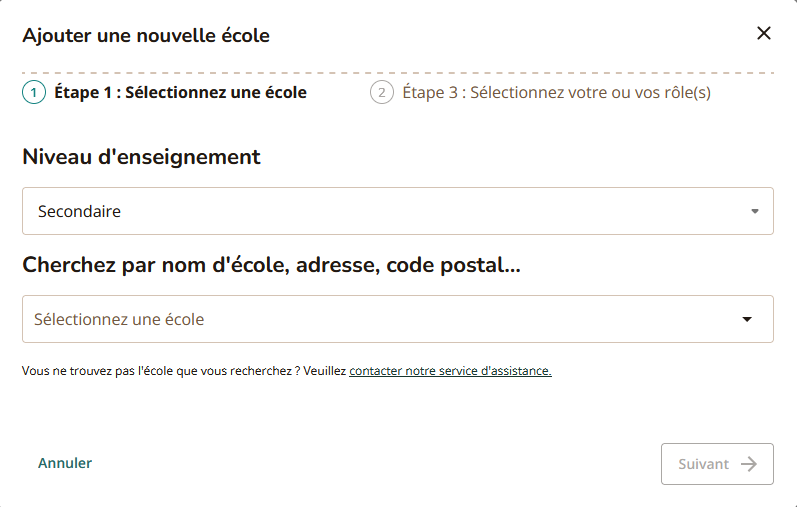The height and width of the screenshot is (507, 797).
Task: Open the Niveau d'enseignement Secondaire combo box
Action: tap(397, 211)
